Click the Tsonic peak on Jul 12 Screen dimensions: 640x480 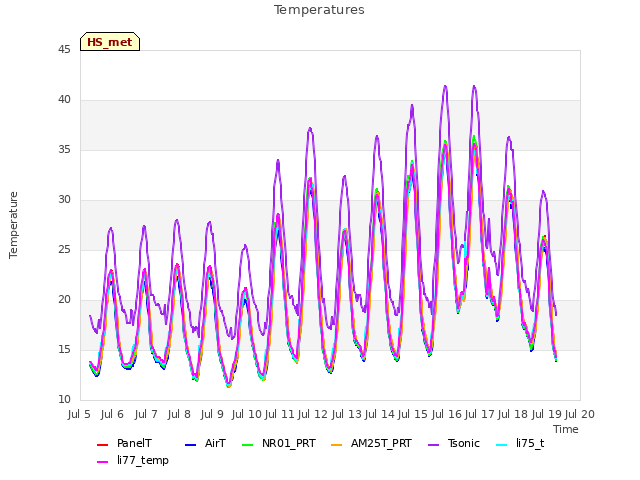[310, 128]
